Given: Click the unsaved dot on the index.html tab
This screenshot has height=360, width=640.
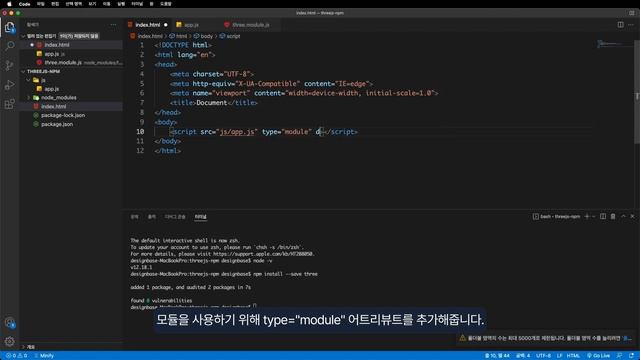Looking at the screenshot, I should tap(166, 25).
